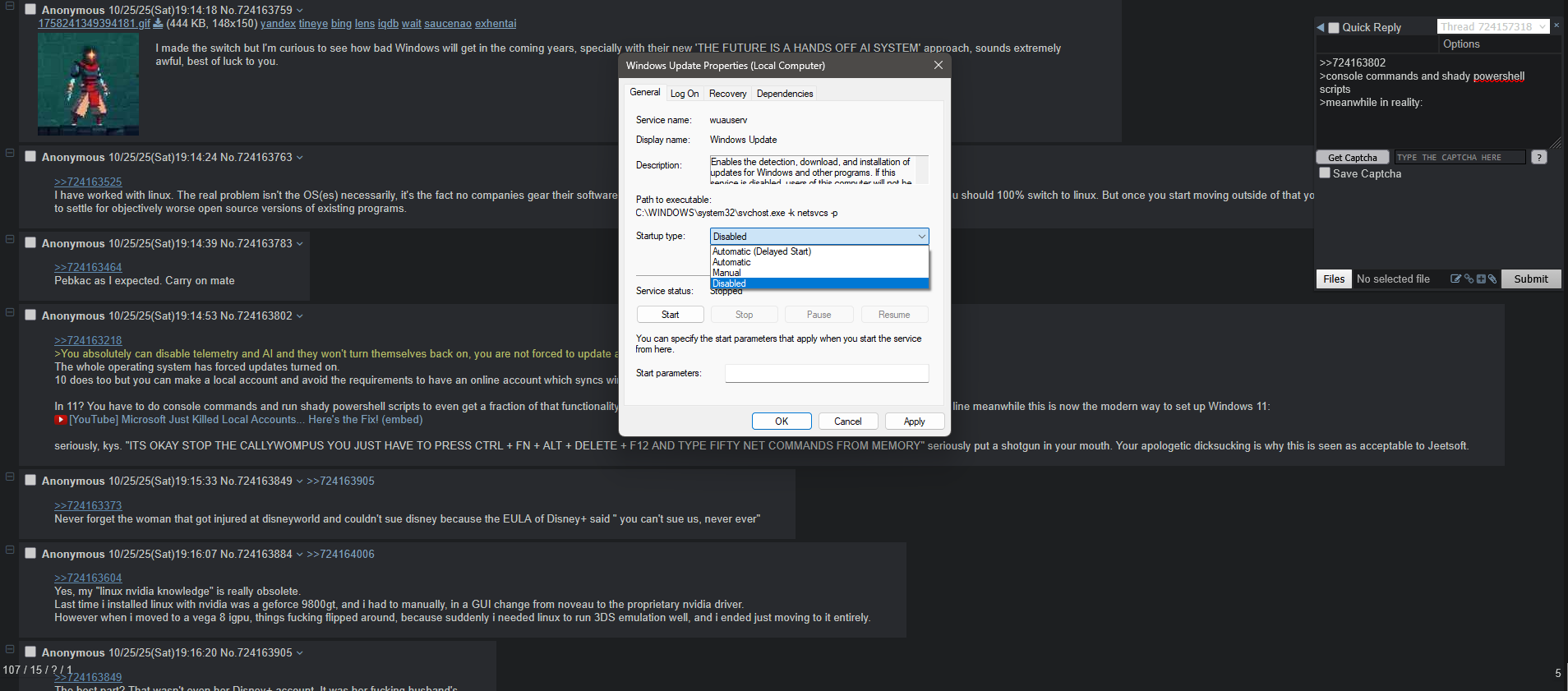Search the image with saucenao link
The image size is (1568, 691).
pyautogui.click(x=448, y=24)
